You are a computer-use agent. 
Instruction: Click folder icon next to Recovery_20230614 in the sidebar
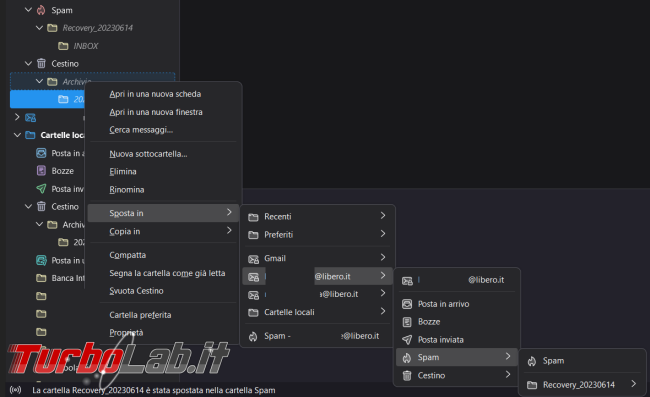52,28
